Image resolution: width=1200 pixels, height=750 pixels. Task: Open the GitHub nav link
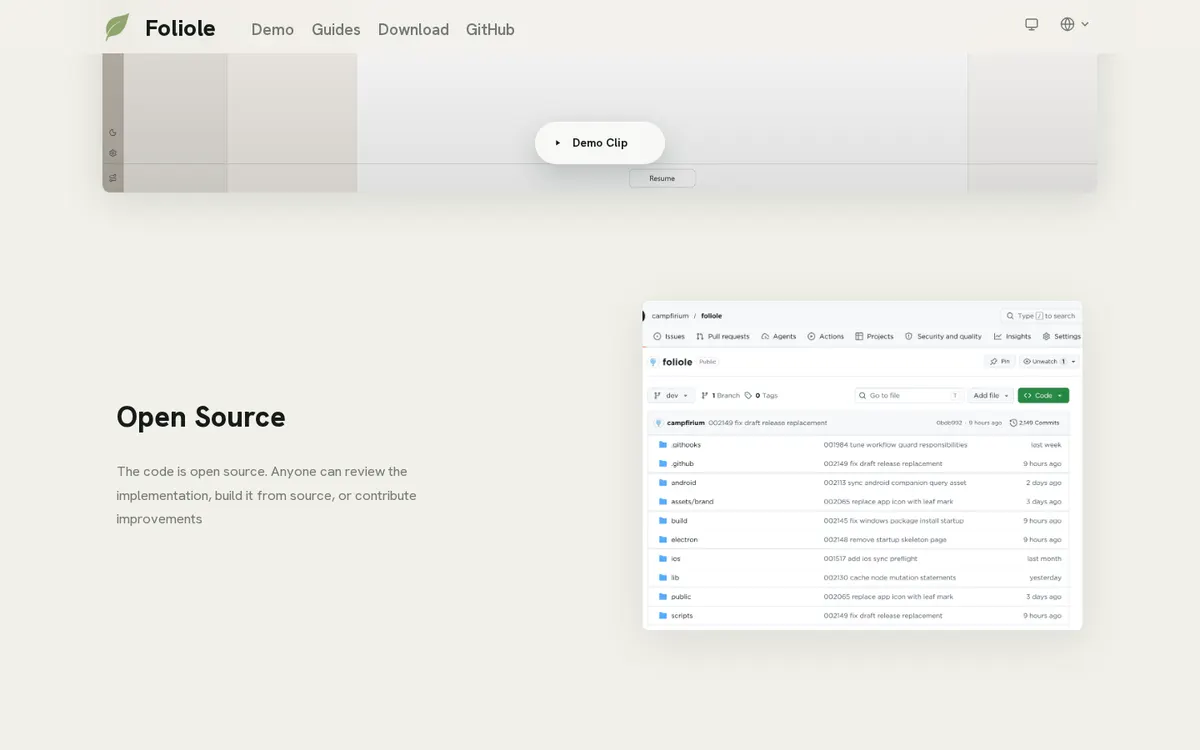pos(490,29)
